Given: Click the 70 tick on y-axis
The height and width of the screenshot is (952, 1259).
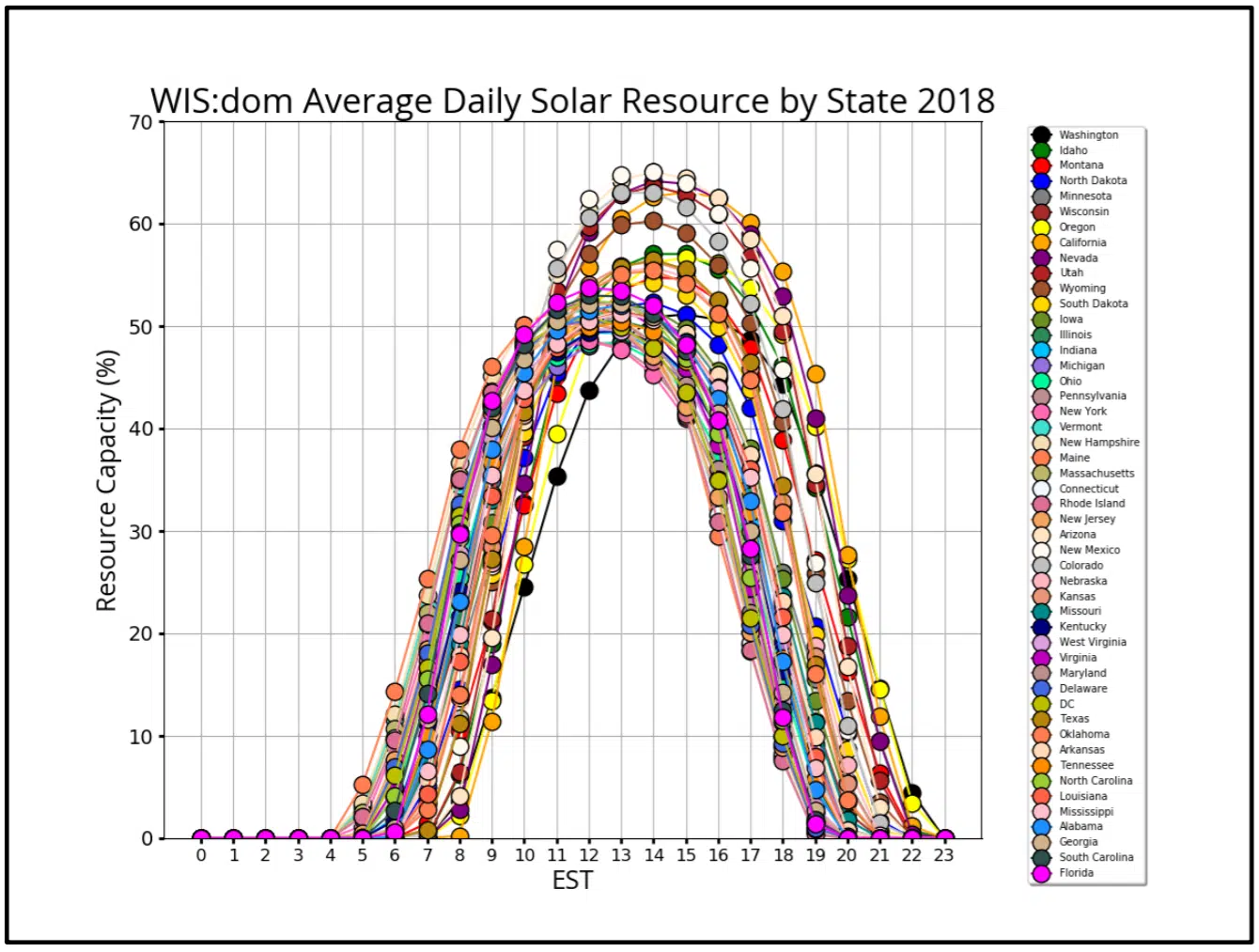Looking at the screenshot, I should [141, 123].
